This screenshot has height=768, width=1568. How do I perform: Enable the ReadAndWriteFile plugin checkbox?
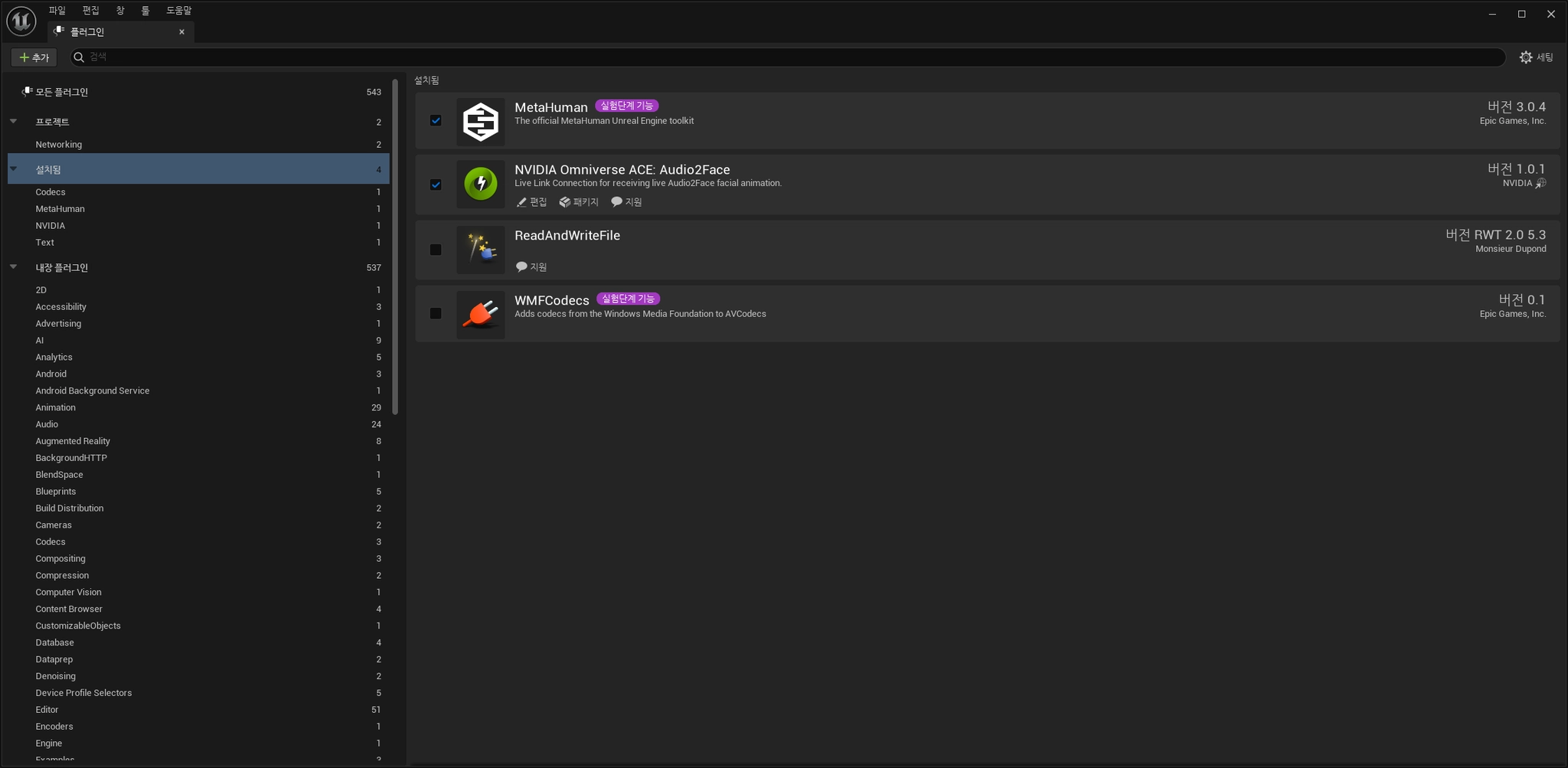click(x=436, y=250)
